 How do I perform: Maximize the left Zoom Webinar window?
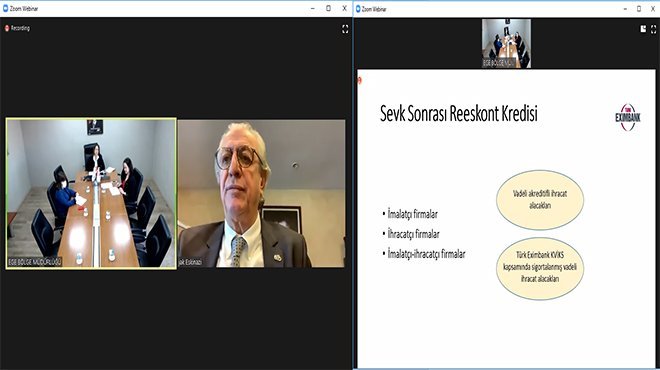[329, 8]
